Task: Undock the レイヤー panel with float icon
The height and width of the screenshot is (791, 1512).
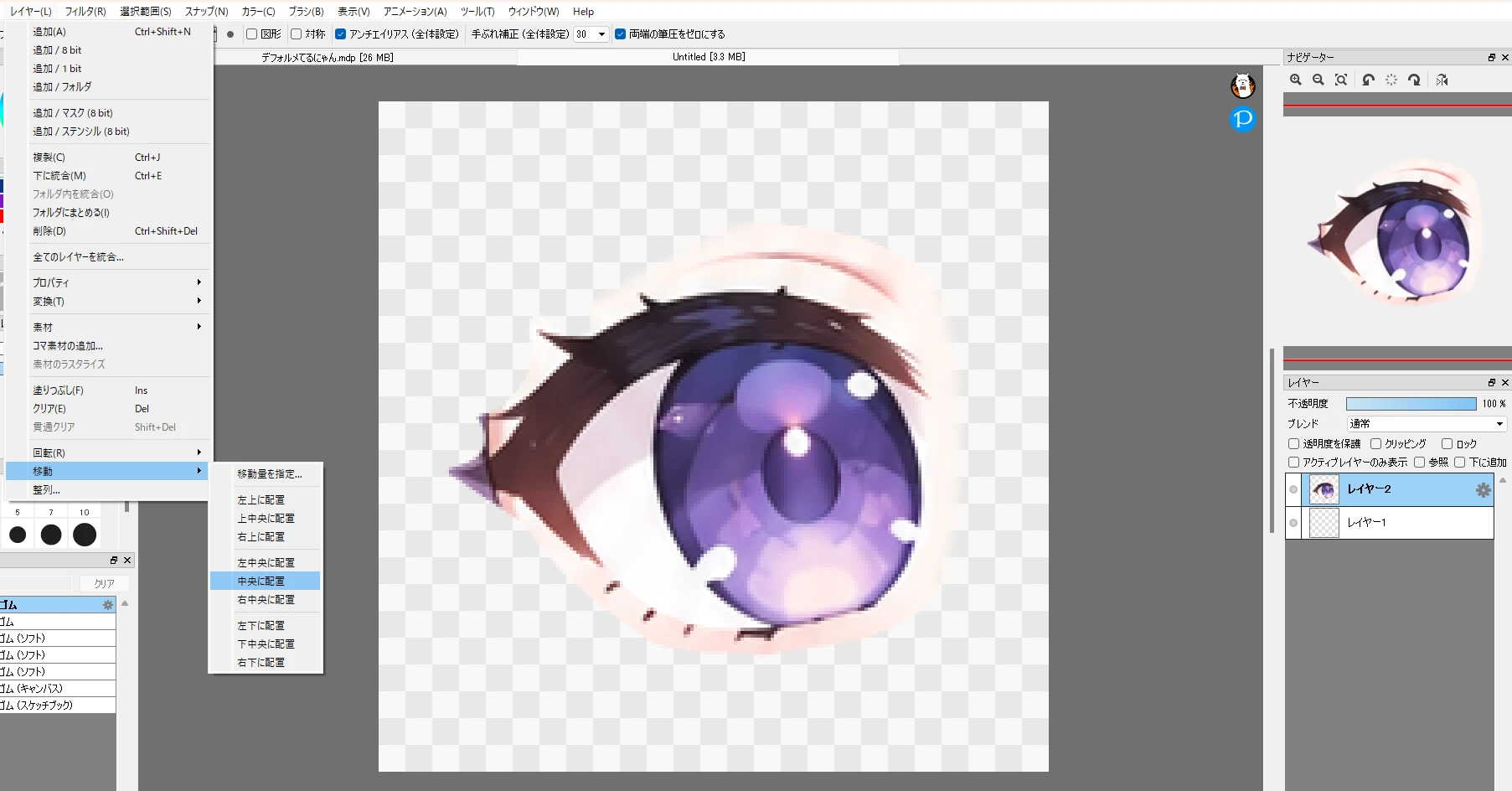Action: tap(1491, 382)
